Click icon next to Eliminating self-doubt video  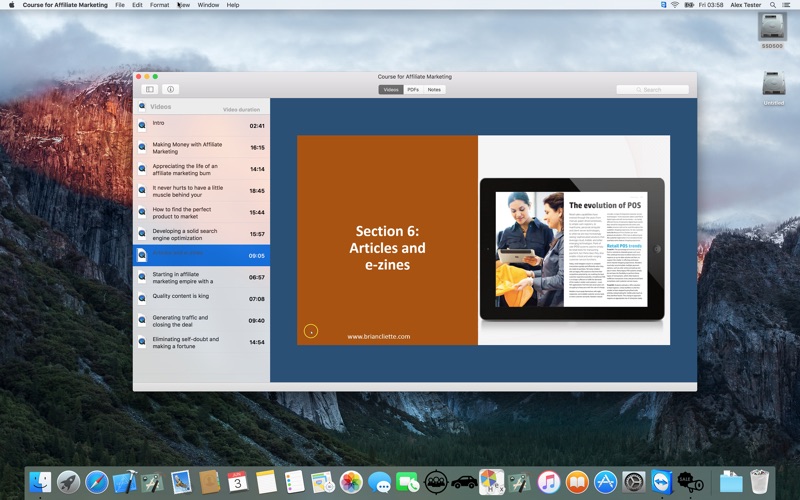tap(142, 342)
